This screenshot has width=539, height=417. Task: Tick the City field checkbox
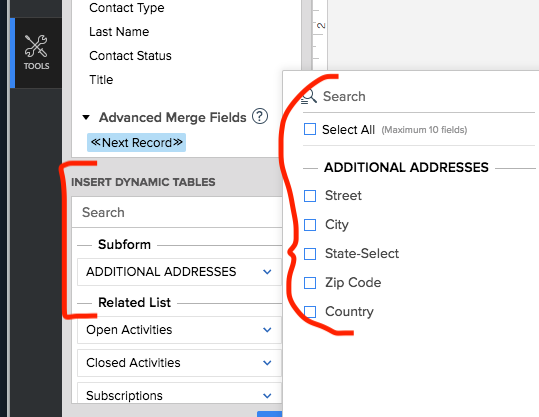click(310, 225)
